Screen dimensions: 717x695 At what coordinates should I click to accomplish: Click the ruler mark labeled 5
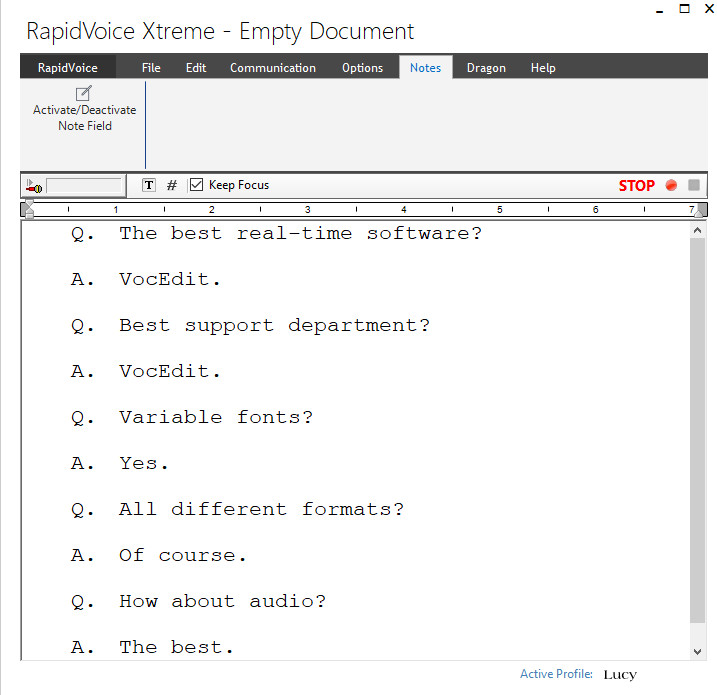pos(500,209)
